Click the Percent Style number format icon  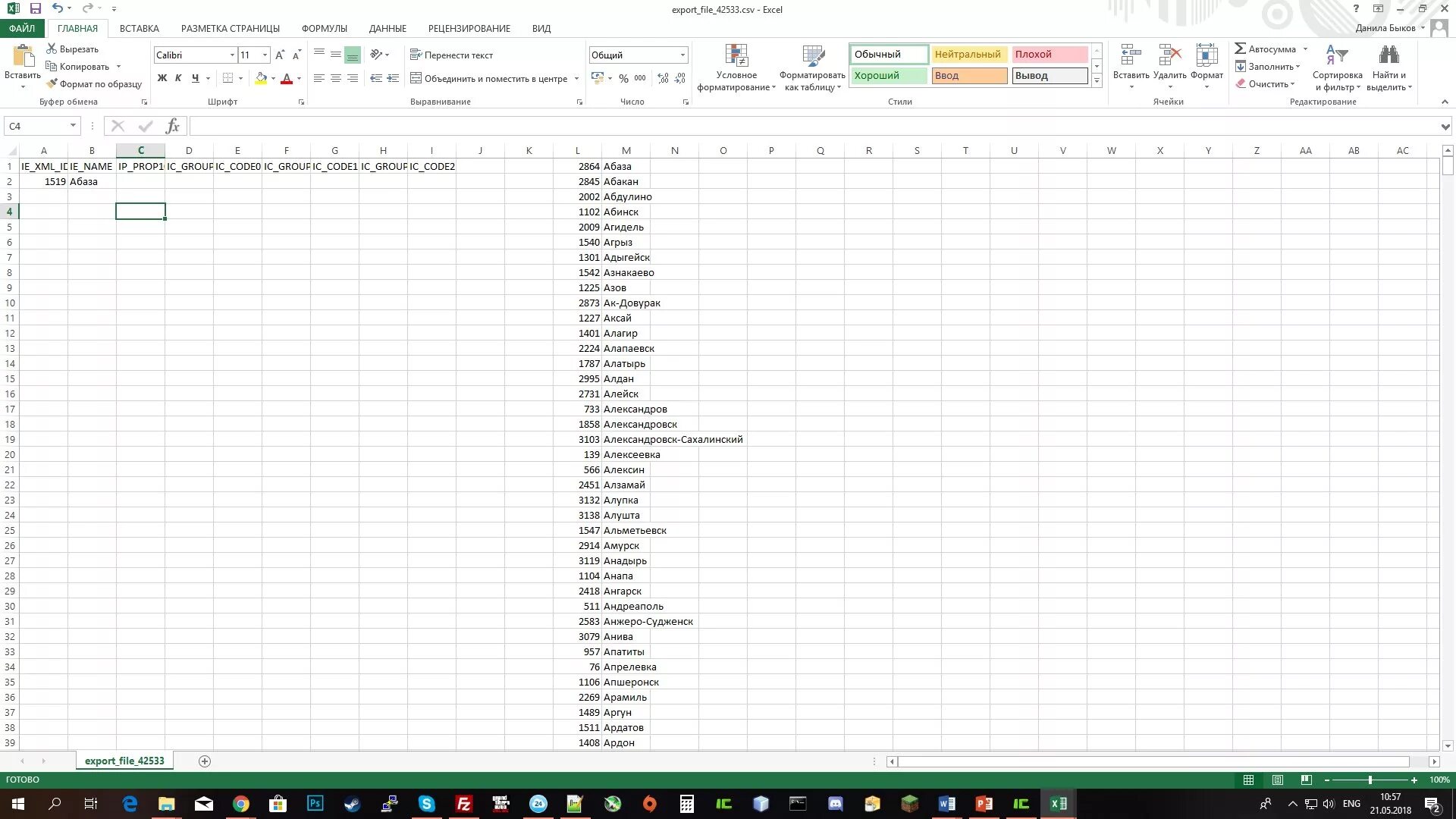pos(623,78)
